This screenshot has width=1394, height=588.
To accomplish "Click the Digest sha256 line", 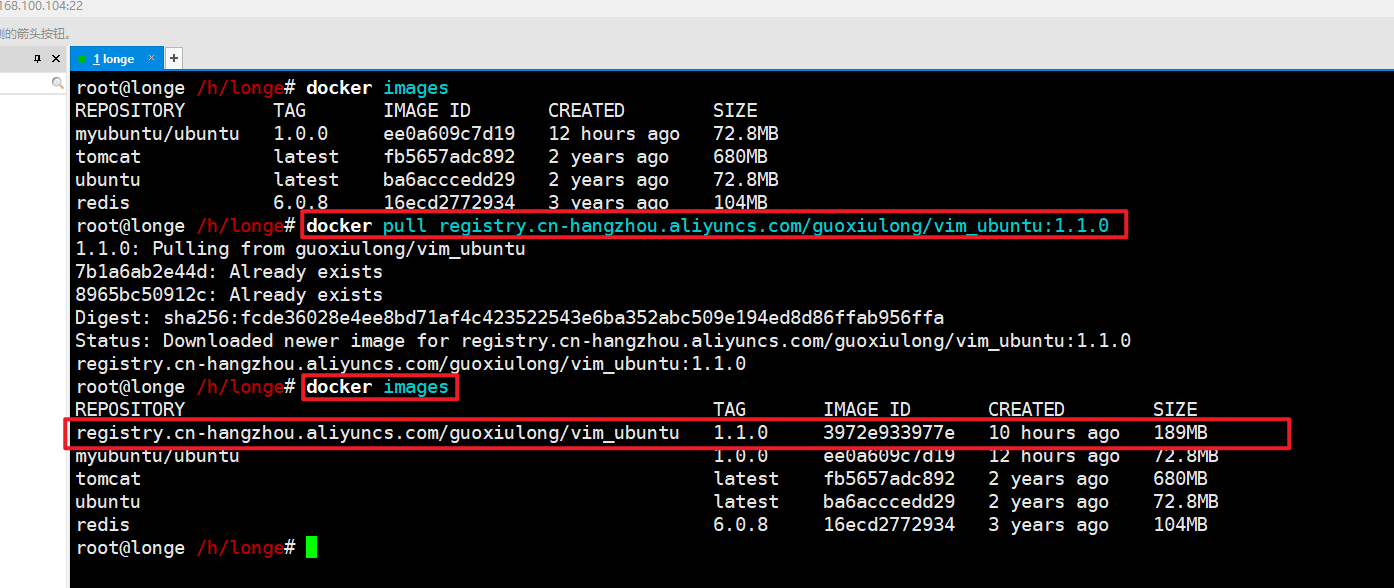I will pyautogui.click(x=509, y=318).
